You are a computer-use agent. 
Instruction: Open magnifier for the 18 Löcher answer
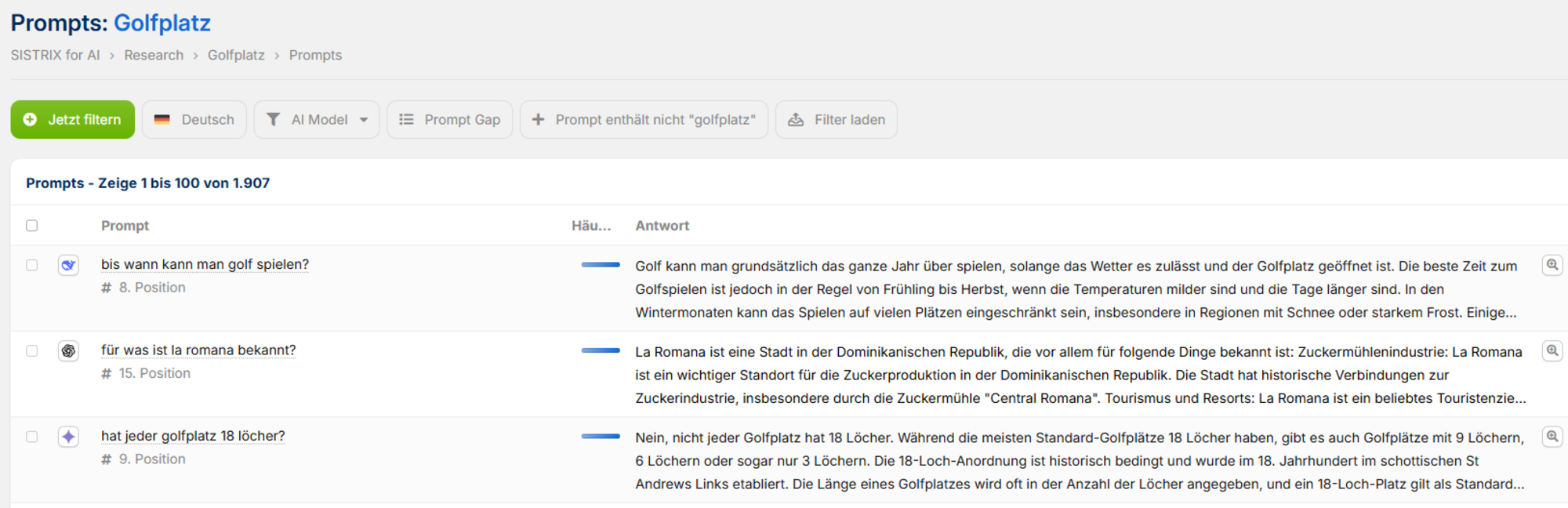coord(1552,437)
